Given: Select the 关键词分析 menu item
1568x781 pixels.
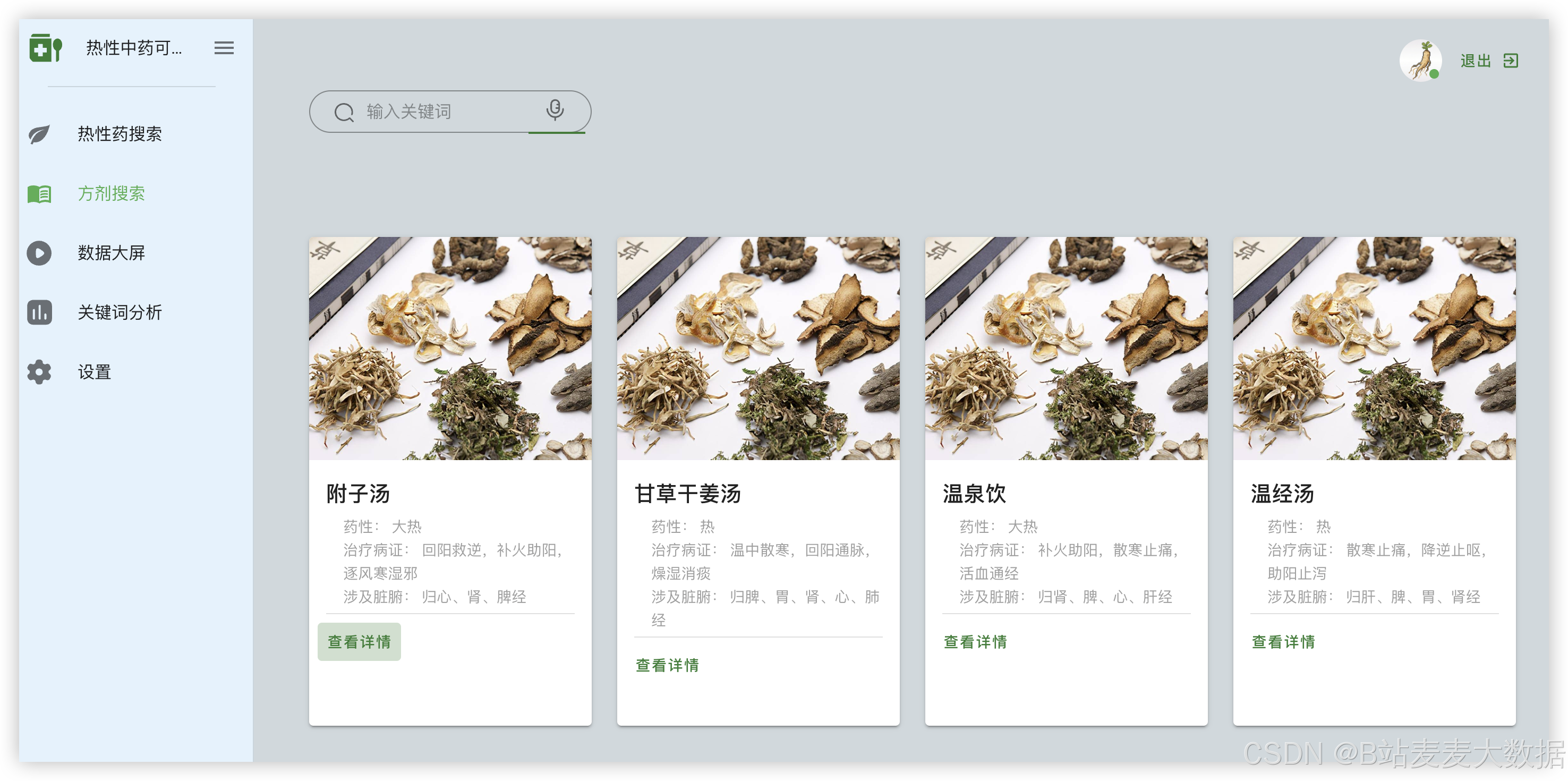Looking at the screenshot, I should point(120,312).
